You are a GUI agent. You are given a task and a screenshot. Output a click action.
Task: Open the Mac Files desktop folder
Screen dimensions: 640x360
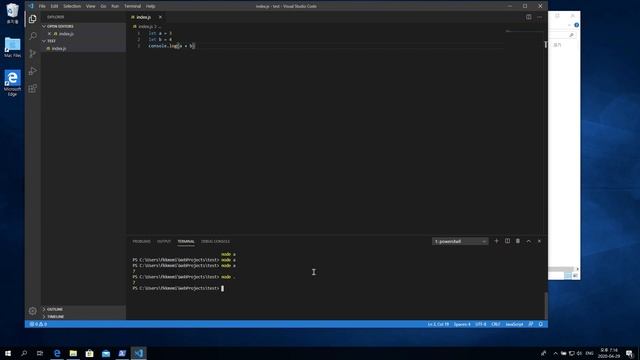(12, 47)
